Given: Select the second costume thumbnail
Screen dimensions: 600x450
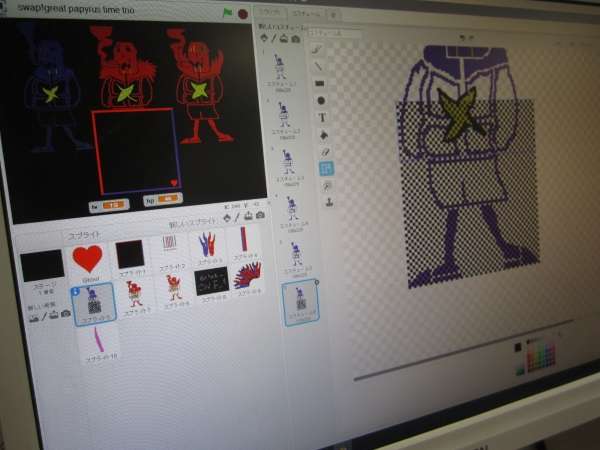Looking at the screenshot, I should [285, 118].
